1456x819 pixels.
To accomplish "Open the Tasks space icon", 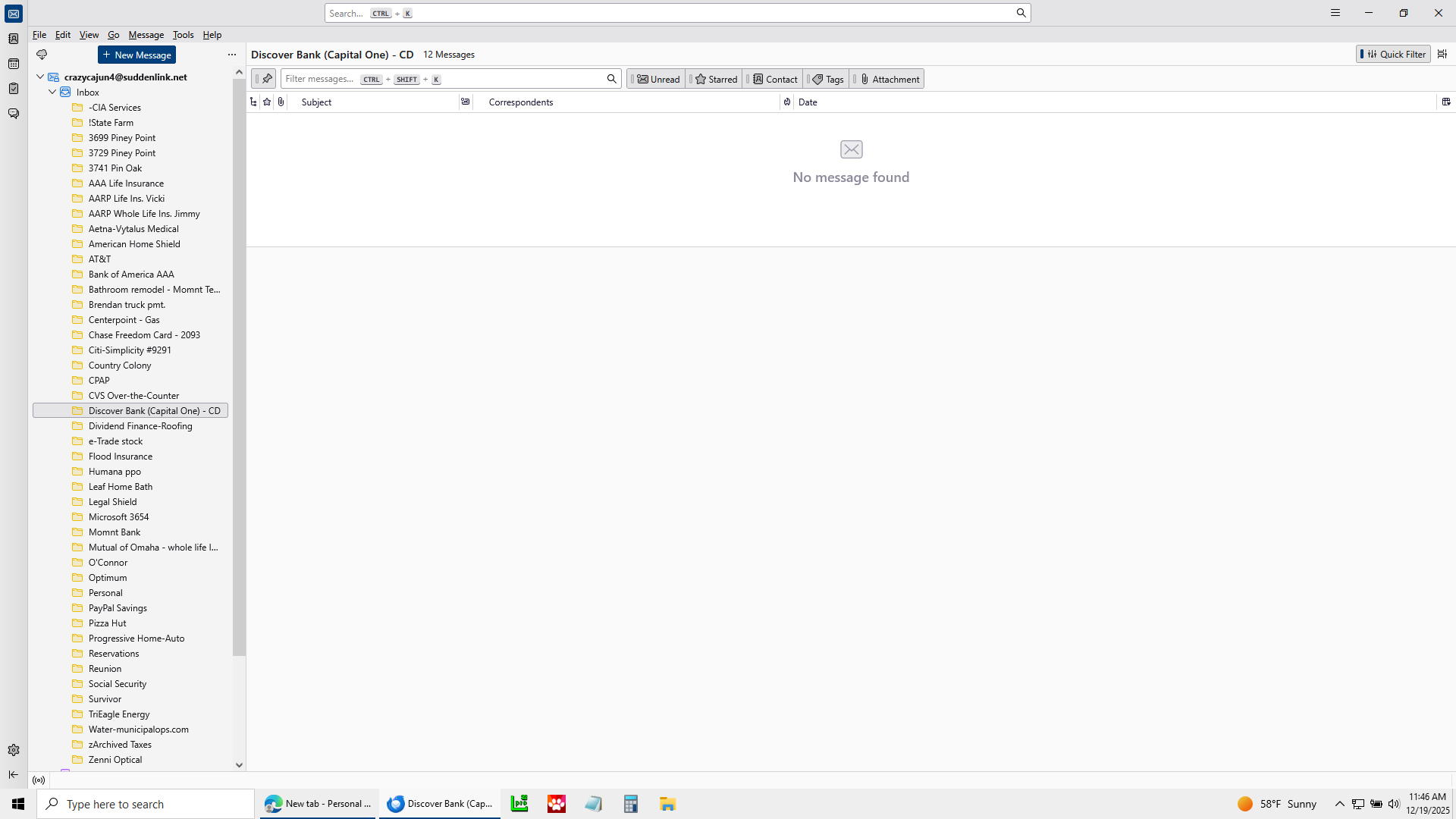I will click(x=14, y=89).
